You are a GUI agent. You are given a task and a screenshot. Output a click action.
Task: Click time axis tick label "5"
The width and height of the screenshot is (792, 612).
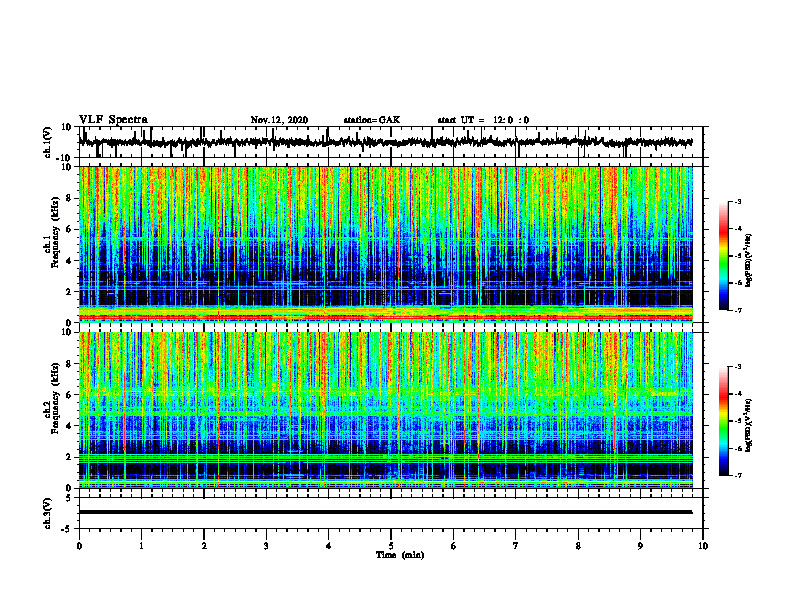[391, 546]
